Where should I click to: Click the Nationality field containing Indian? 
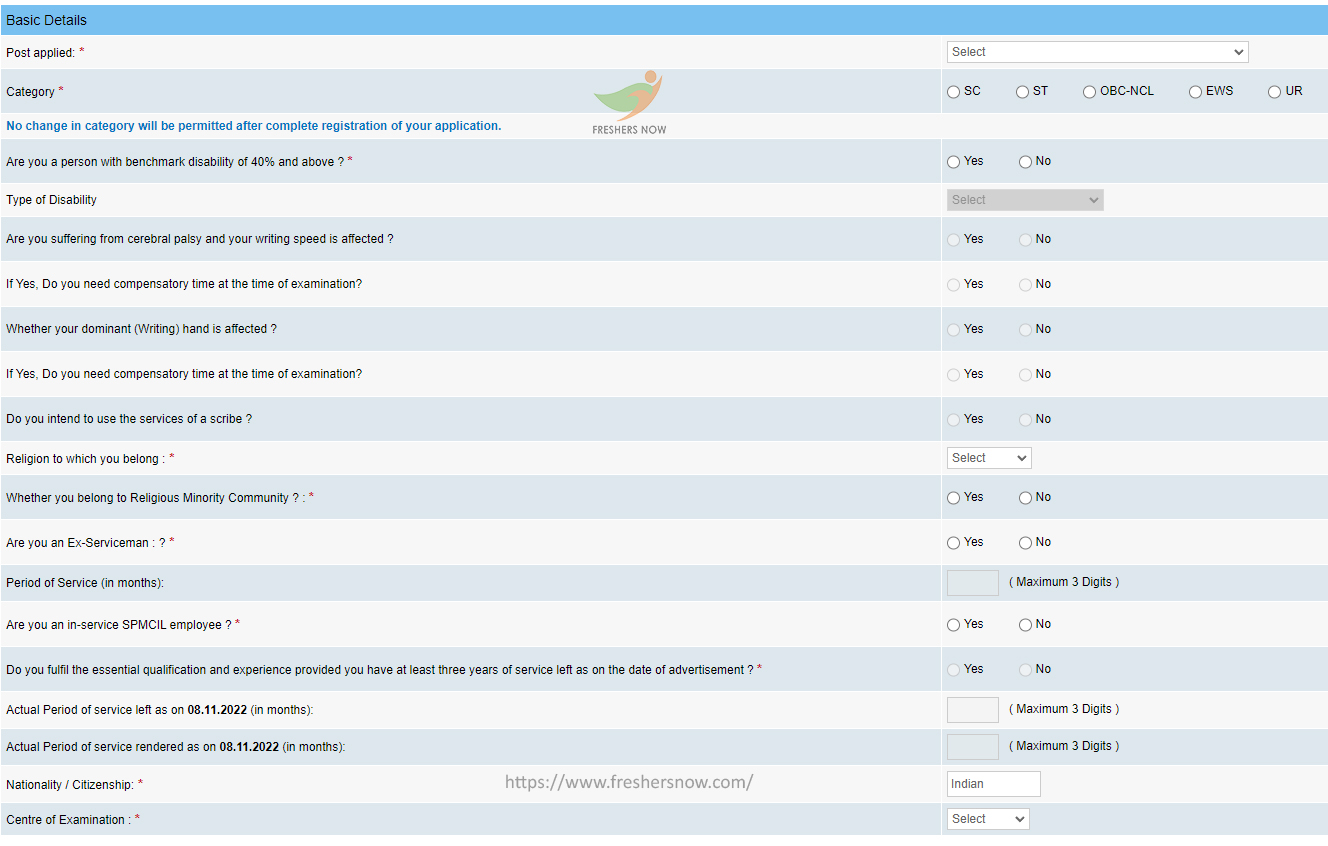click(994, 784)
